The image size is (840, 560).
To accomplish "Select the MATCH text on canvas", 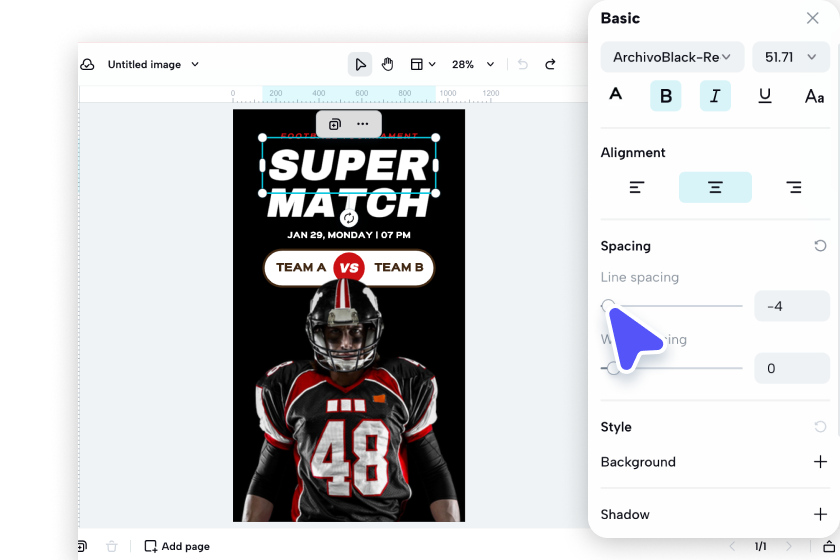I will [x=349, y=206].
